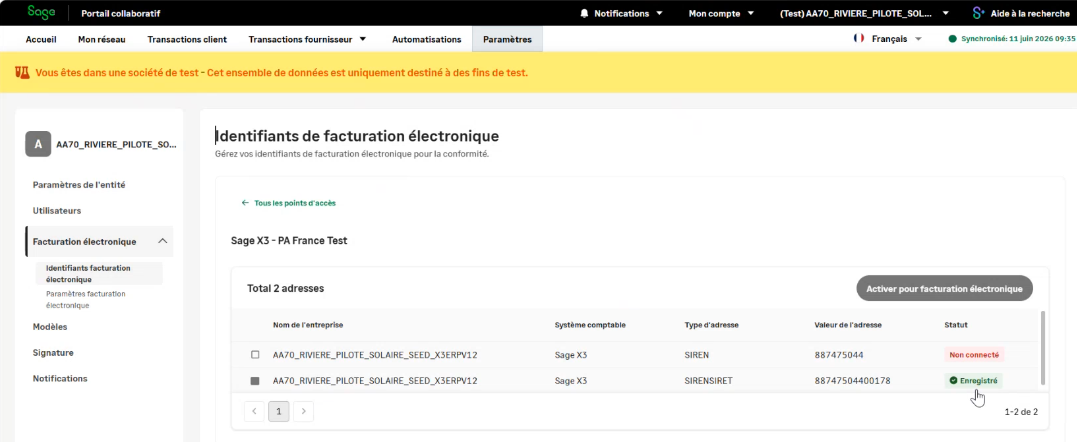This screenshot has width=1077, height=442.
Task: Click the Système comptable column header
Action: tap(590, 325)
